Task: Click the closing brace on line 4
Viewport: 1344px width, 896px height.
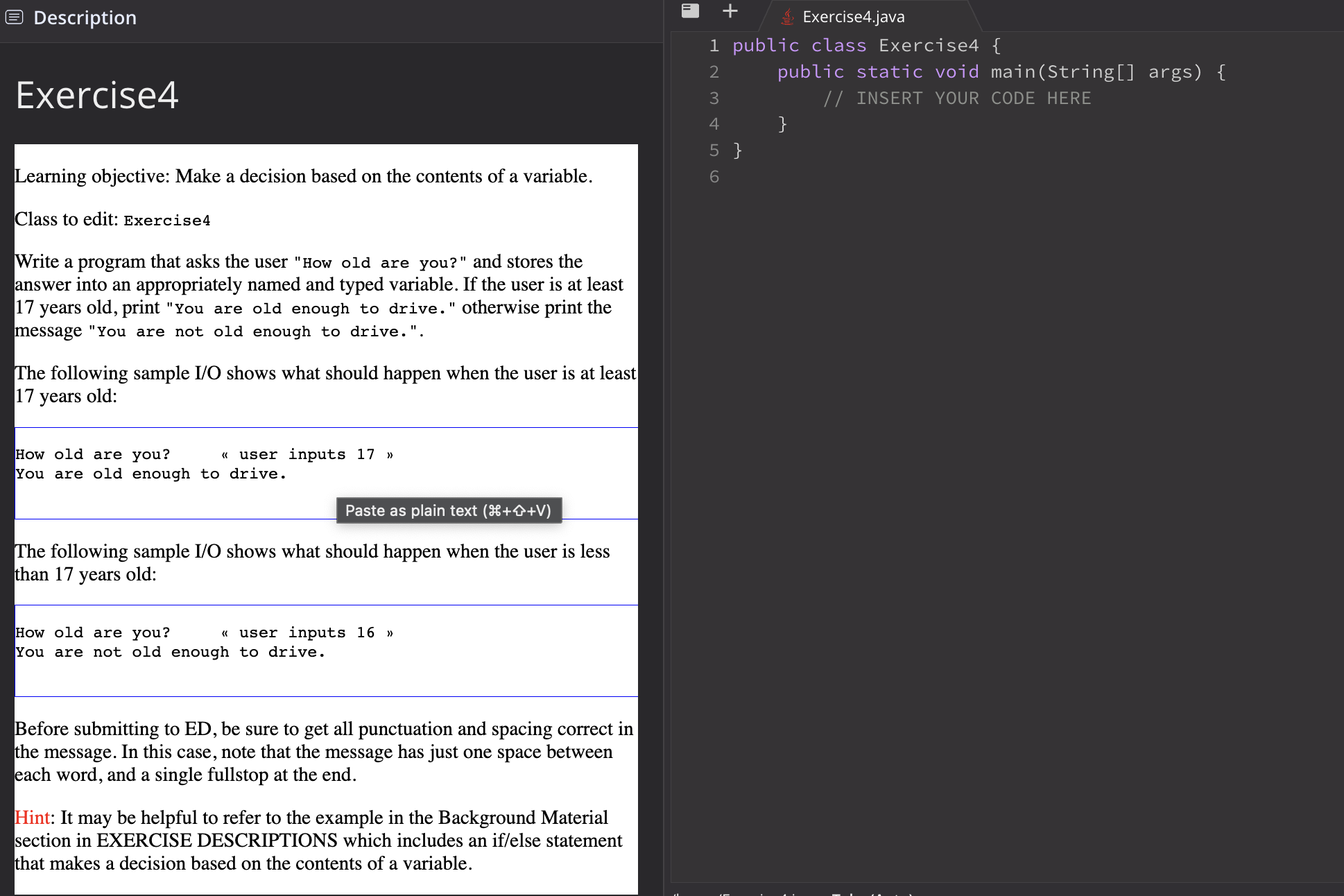Action: point(782,124)
